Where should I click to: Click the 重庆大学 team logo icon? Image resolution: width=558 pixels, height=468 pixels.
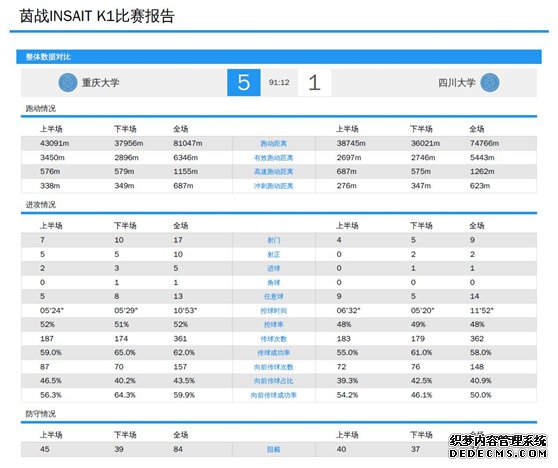click(68, 83)
